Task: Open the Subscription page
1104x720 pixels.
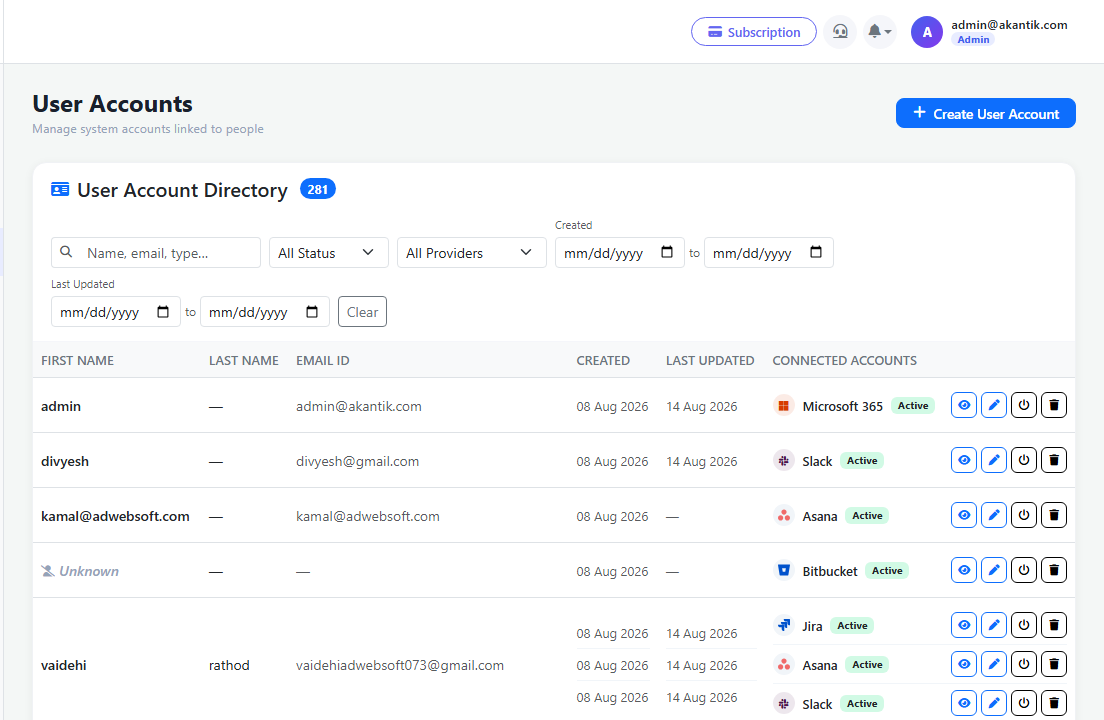Action: (753, 32)
